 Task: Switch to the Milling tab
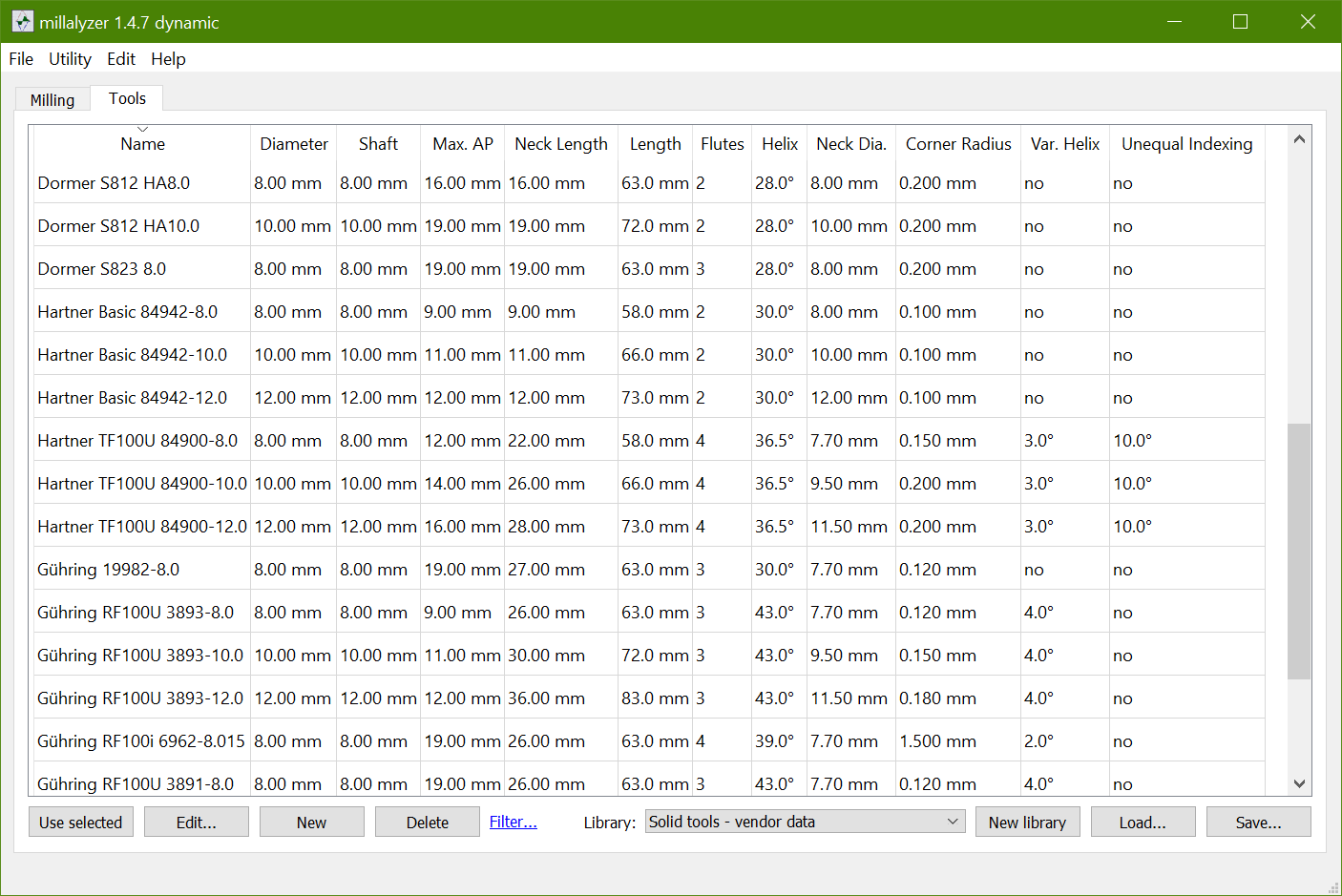click(52, 100)
